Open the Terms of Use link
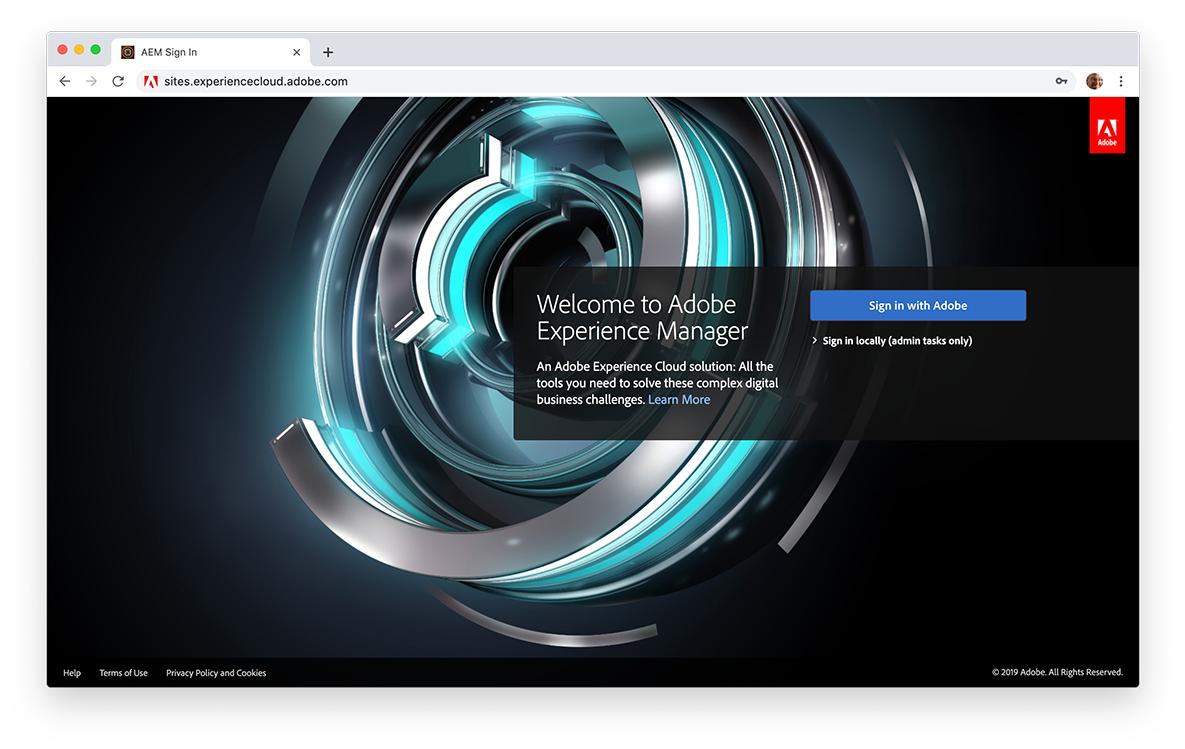The image size is (1185, 749). point(123,673)
